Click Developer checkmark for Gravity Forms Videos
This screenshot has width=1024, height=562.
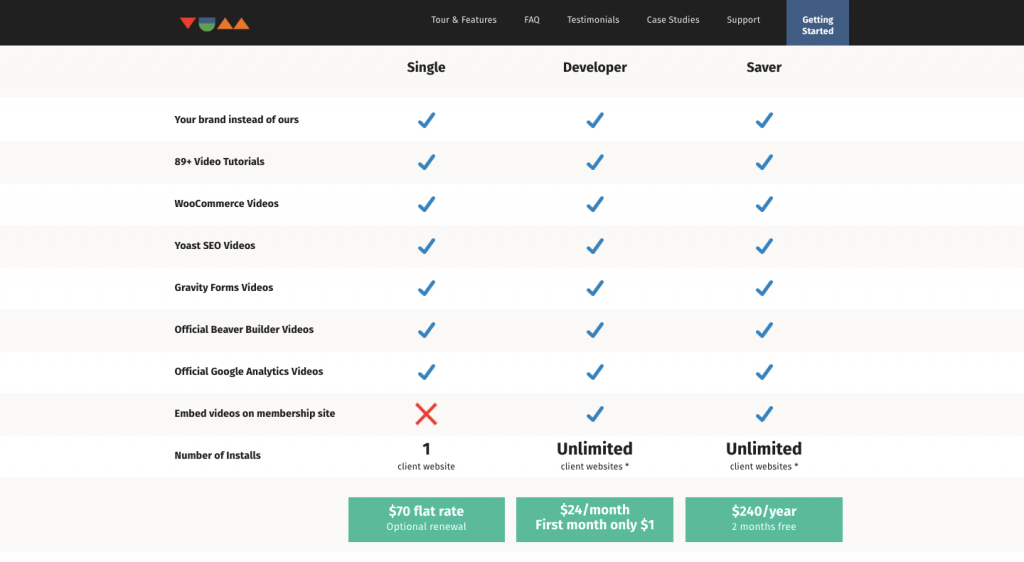click(x=595, y=288)
